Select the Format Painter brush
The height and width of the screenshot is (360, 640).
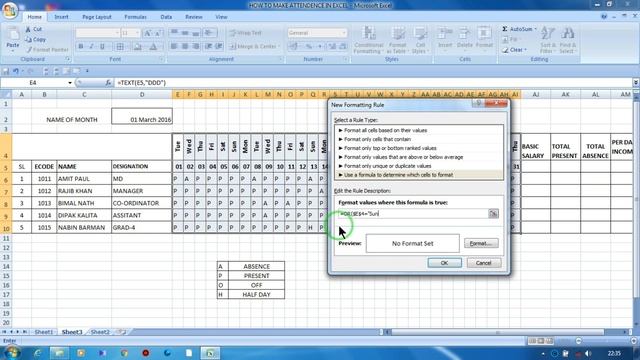[29, 50]
